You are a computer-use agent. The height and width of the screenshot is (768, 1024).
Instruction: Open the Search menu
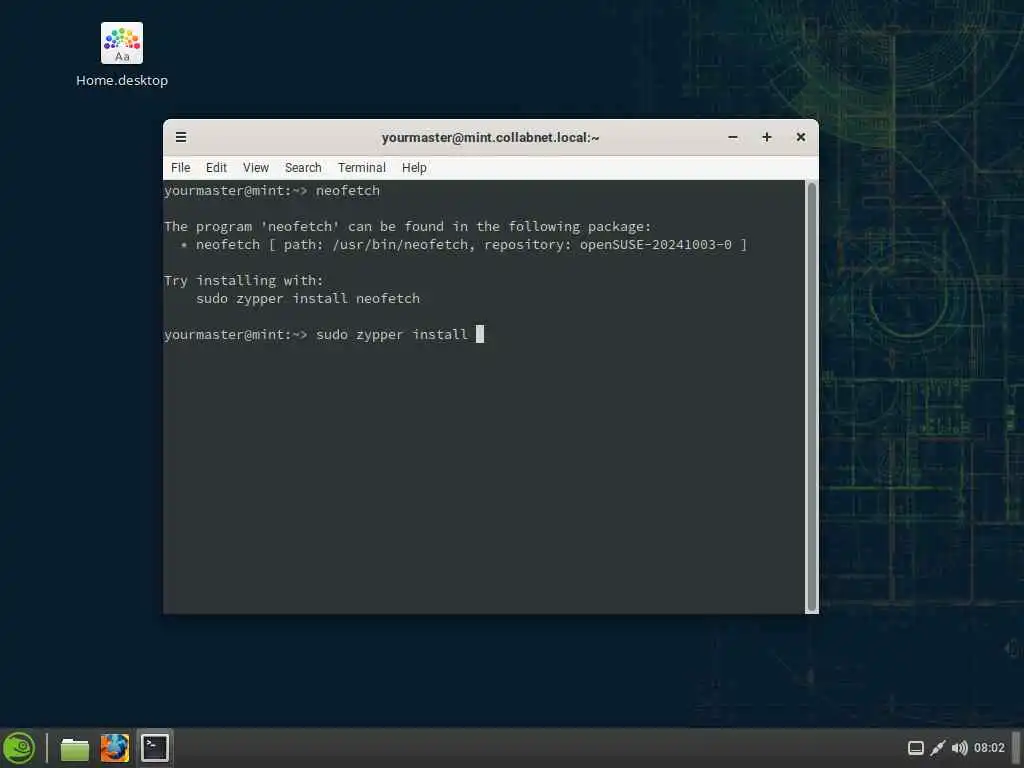point(303,168)
